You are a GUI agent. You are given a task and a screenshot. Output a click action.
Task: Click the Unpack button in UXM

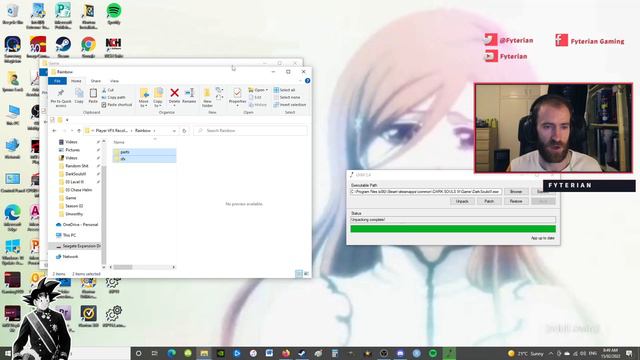(462, 201)
